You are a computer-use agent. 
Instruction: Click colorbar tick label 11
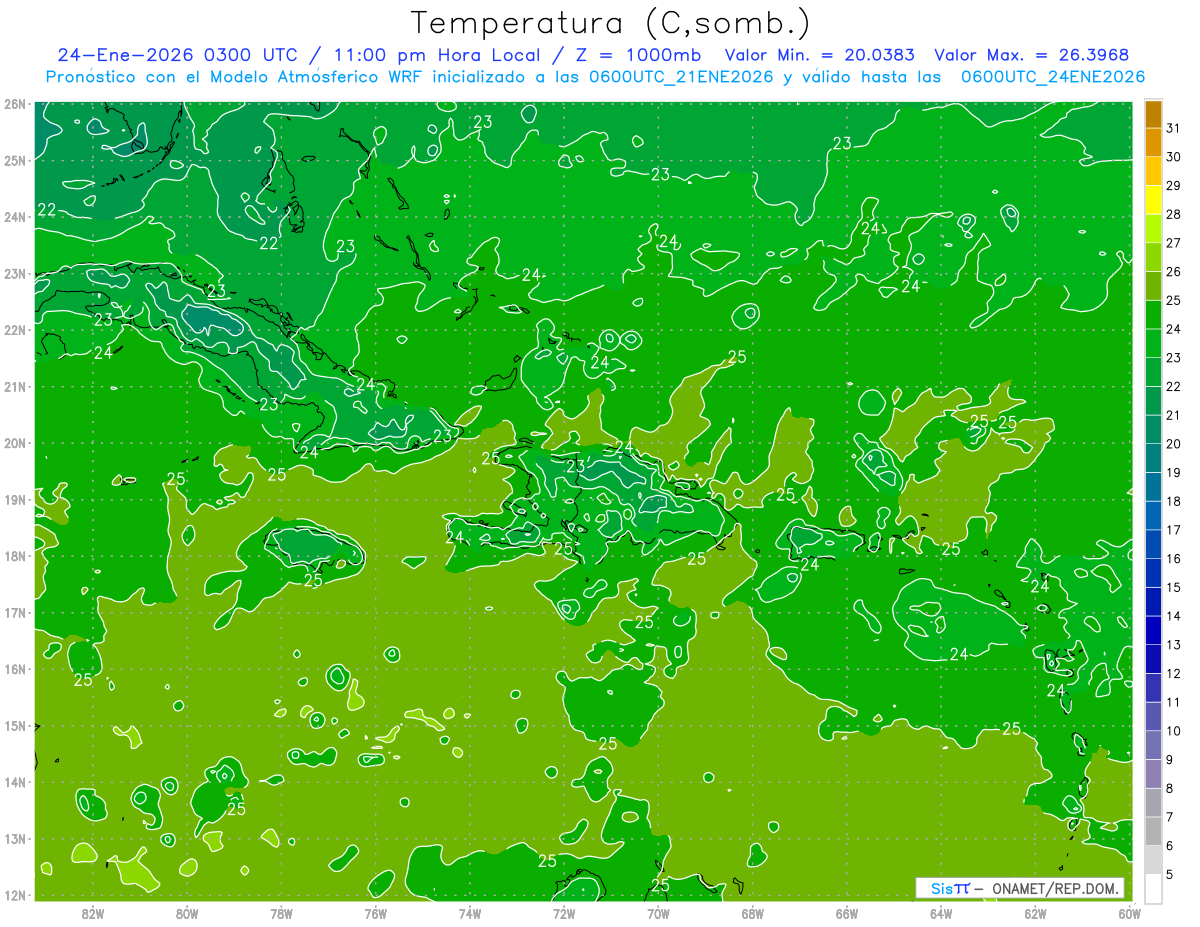pos(1172,702)
